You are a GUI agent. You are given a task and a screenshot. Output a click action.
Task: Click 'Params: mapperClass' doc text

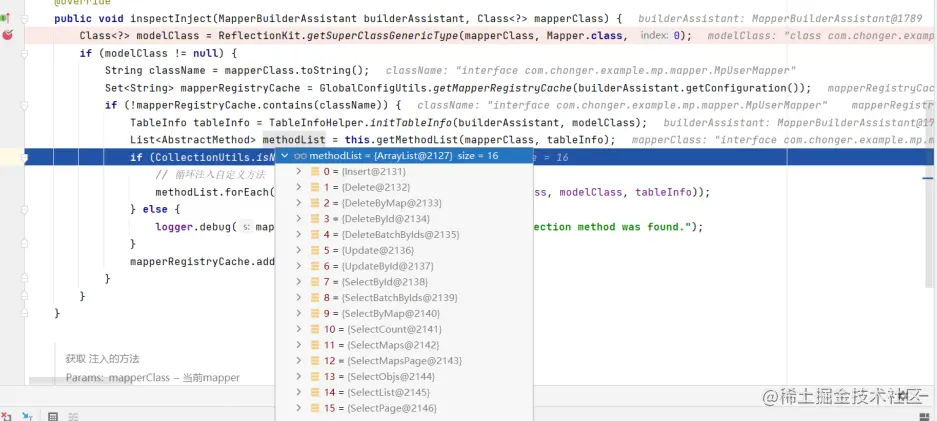[118, 378]
